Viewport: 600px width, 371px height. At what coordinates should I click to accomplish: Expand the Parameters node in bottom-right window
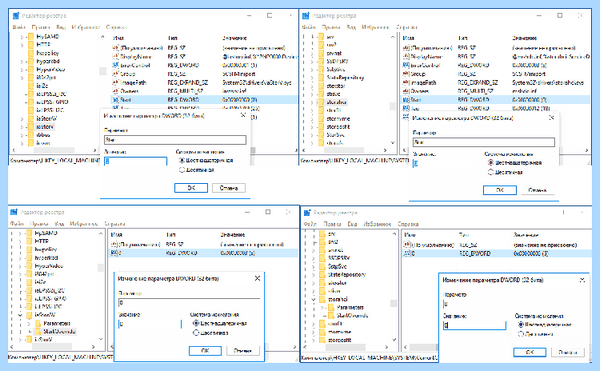click(322, 308)
